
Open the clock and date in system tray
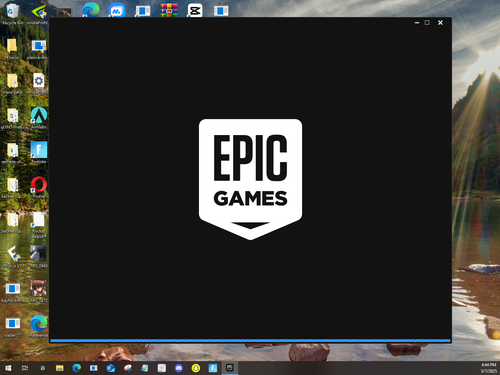(489, 368)
